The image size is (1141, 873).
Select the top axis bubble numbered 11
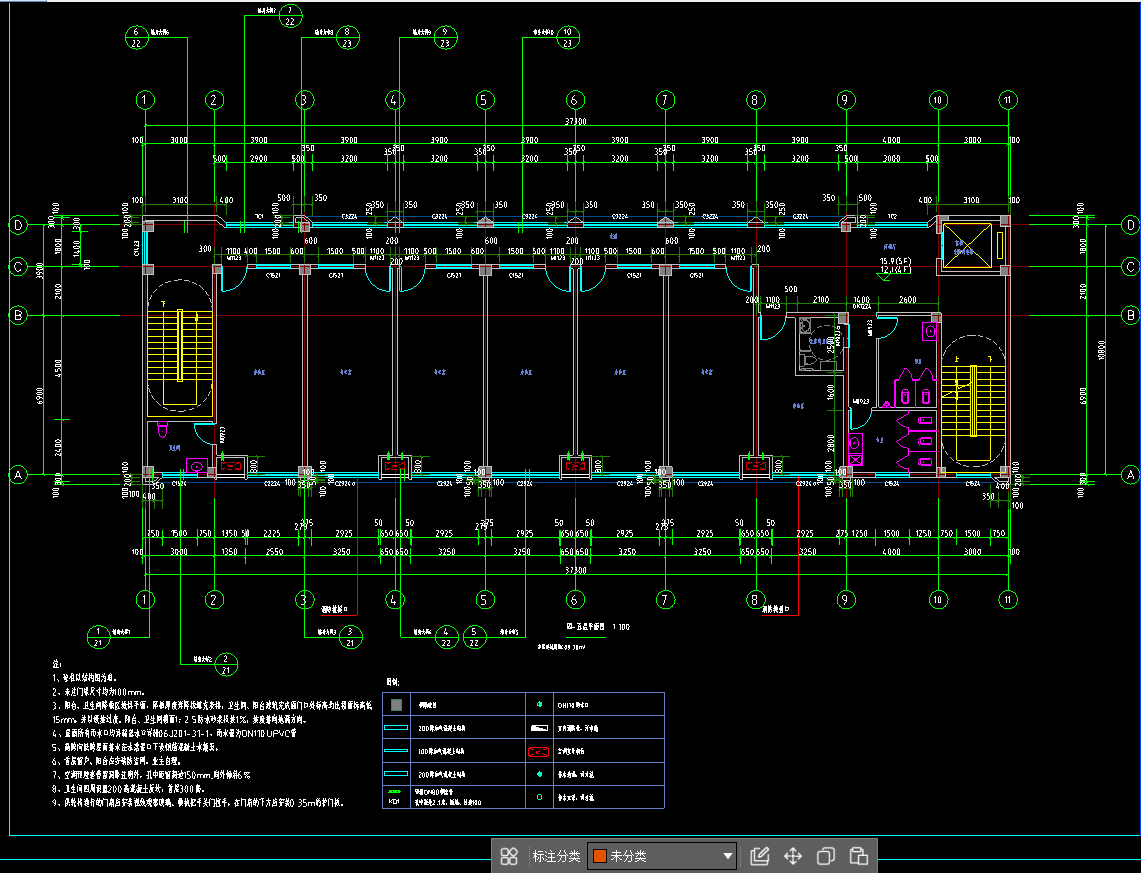click(x=1009, y=100)
